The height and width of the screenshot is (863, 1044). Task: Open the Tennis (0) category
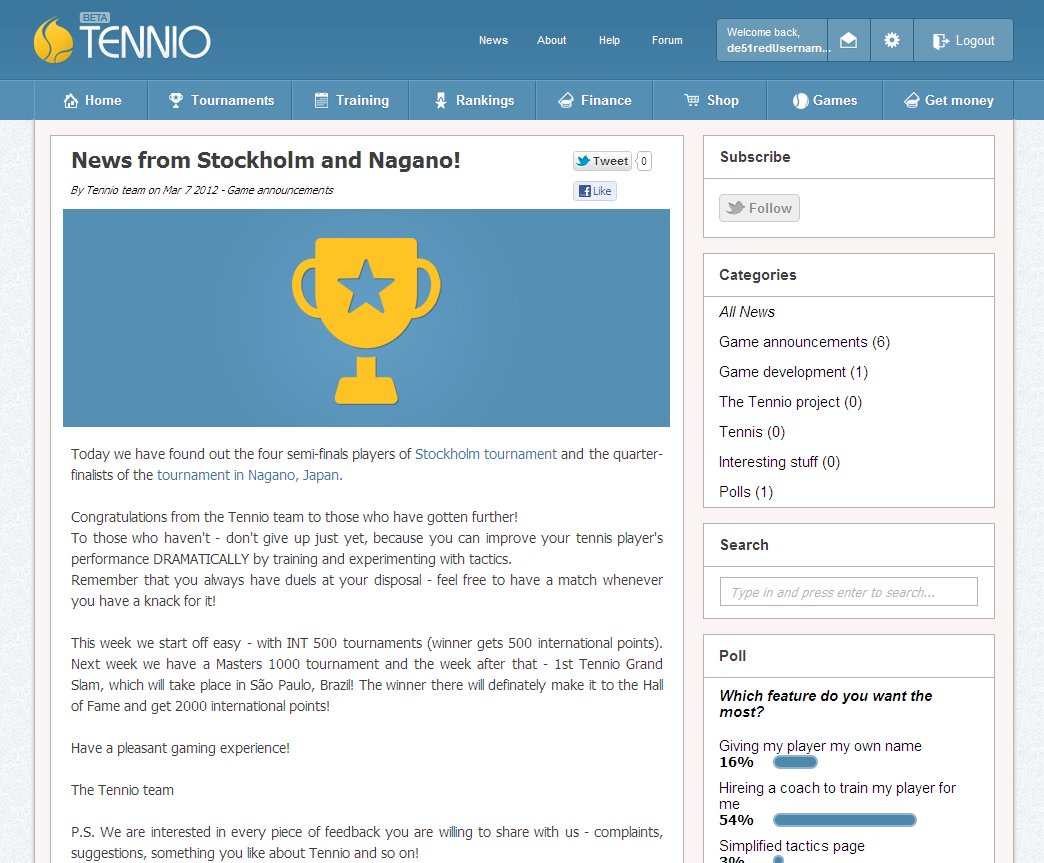(x=752, y=432)
